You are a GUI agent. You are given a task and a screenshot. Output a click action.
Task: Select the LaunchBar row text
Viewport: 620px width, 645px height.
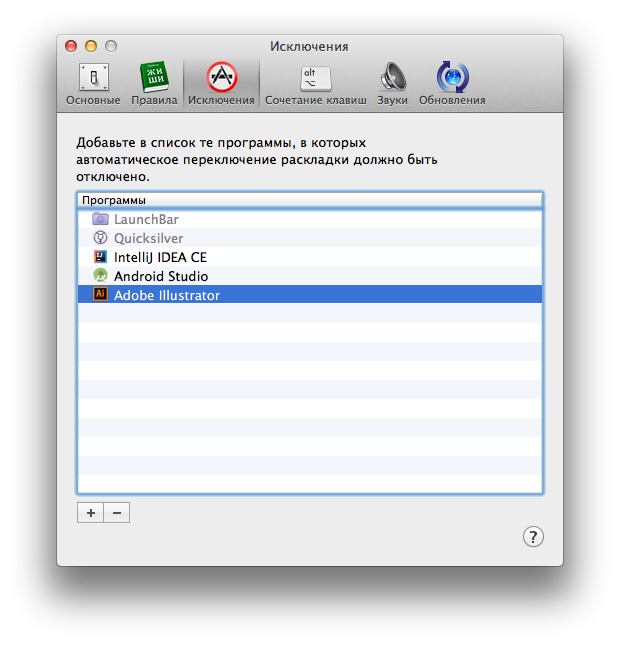146,220
